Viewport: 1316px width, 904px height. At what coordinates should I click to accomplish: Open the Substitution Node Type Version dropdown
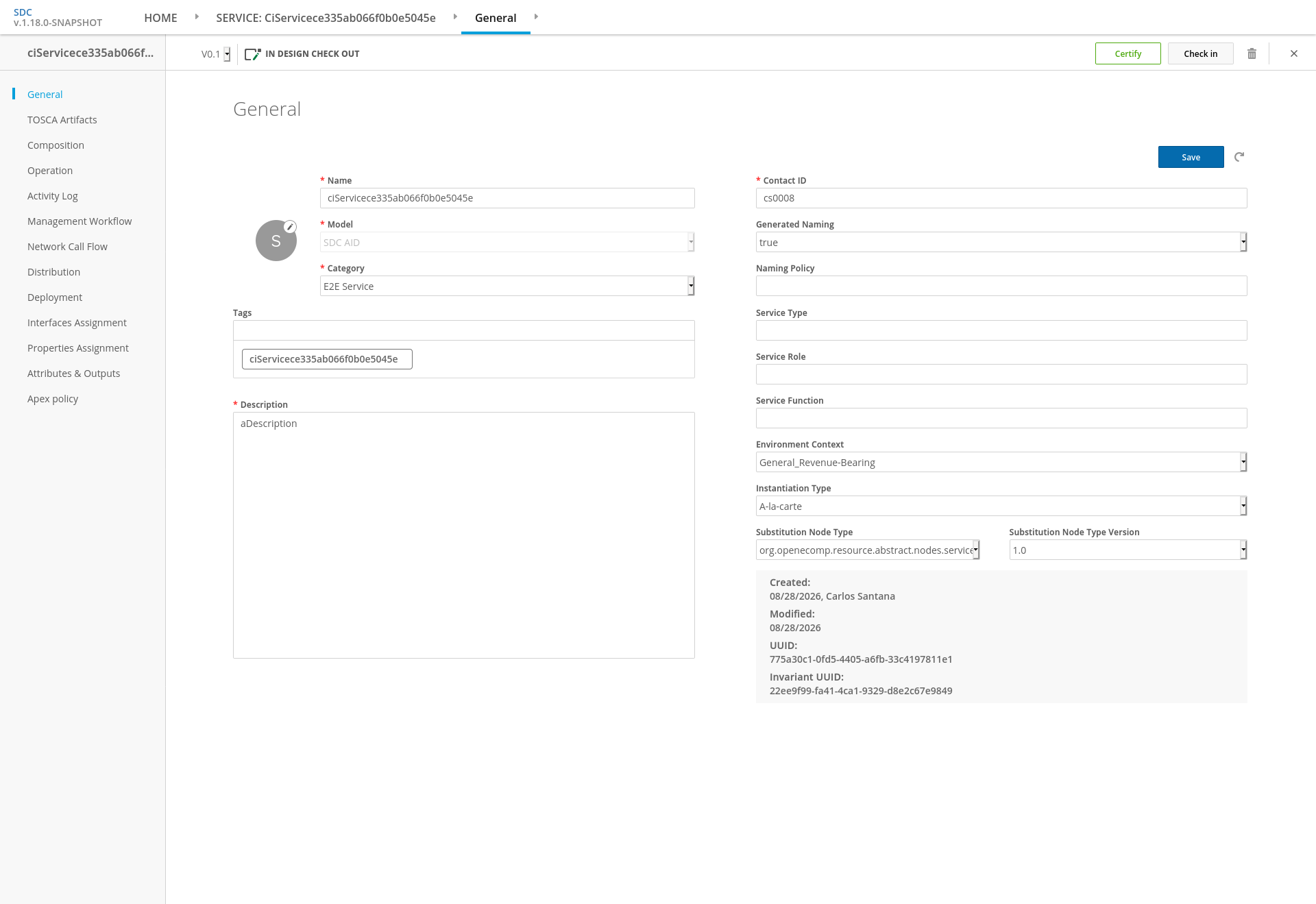[1128, 550]
